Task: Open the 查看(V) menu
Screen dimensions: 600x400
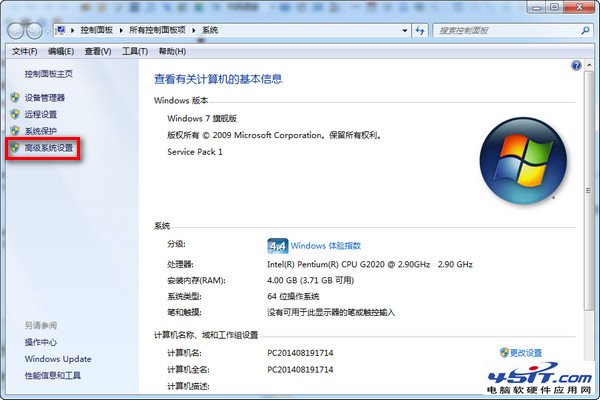Action: pyautogui.click(x=98, y=51)
